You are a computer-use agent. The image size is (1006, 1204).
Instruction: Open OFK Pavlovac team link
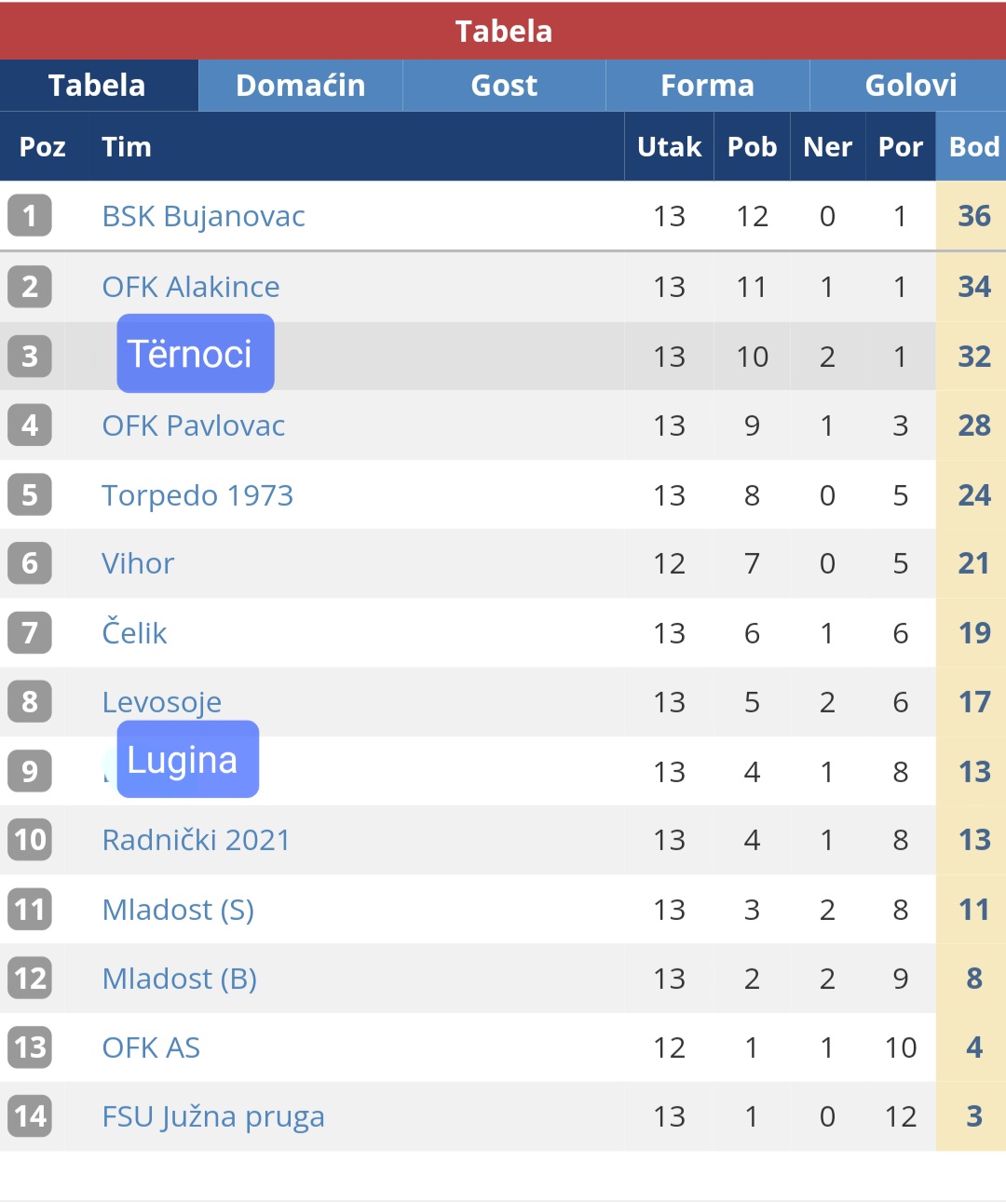tap(194, 426)
